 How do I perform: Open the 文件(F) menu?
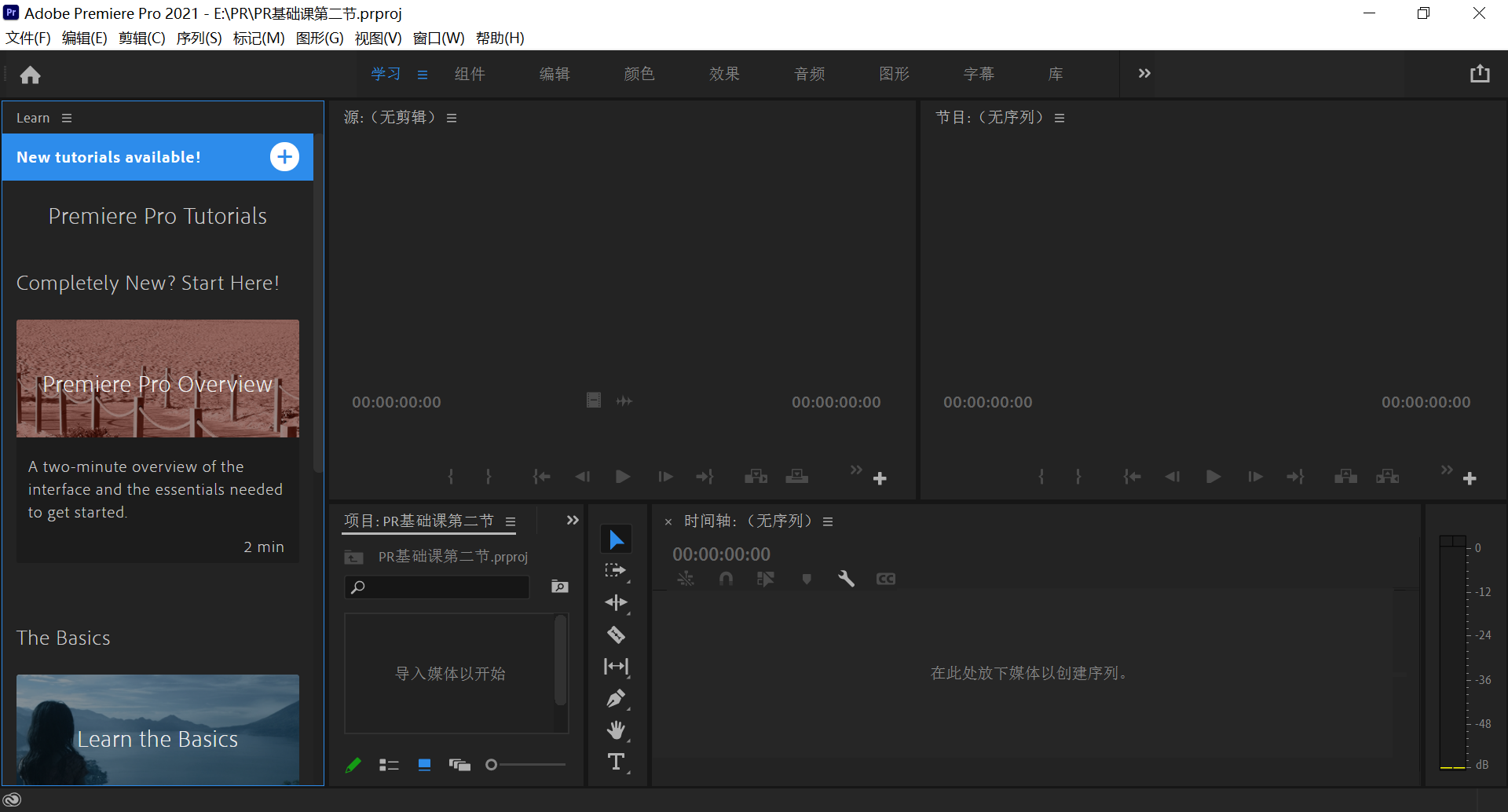tap(28, 38)
